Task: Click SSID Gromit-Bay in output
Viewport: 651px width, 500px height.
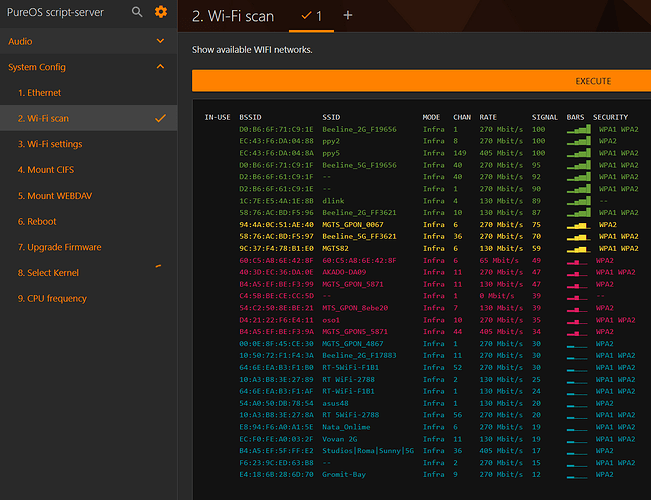Action: [344, 474]
